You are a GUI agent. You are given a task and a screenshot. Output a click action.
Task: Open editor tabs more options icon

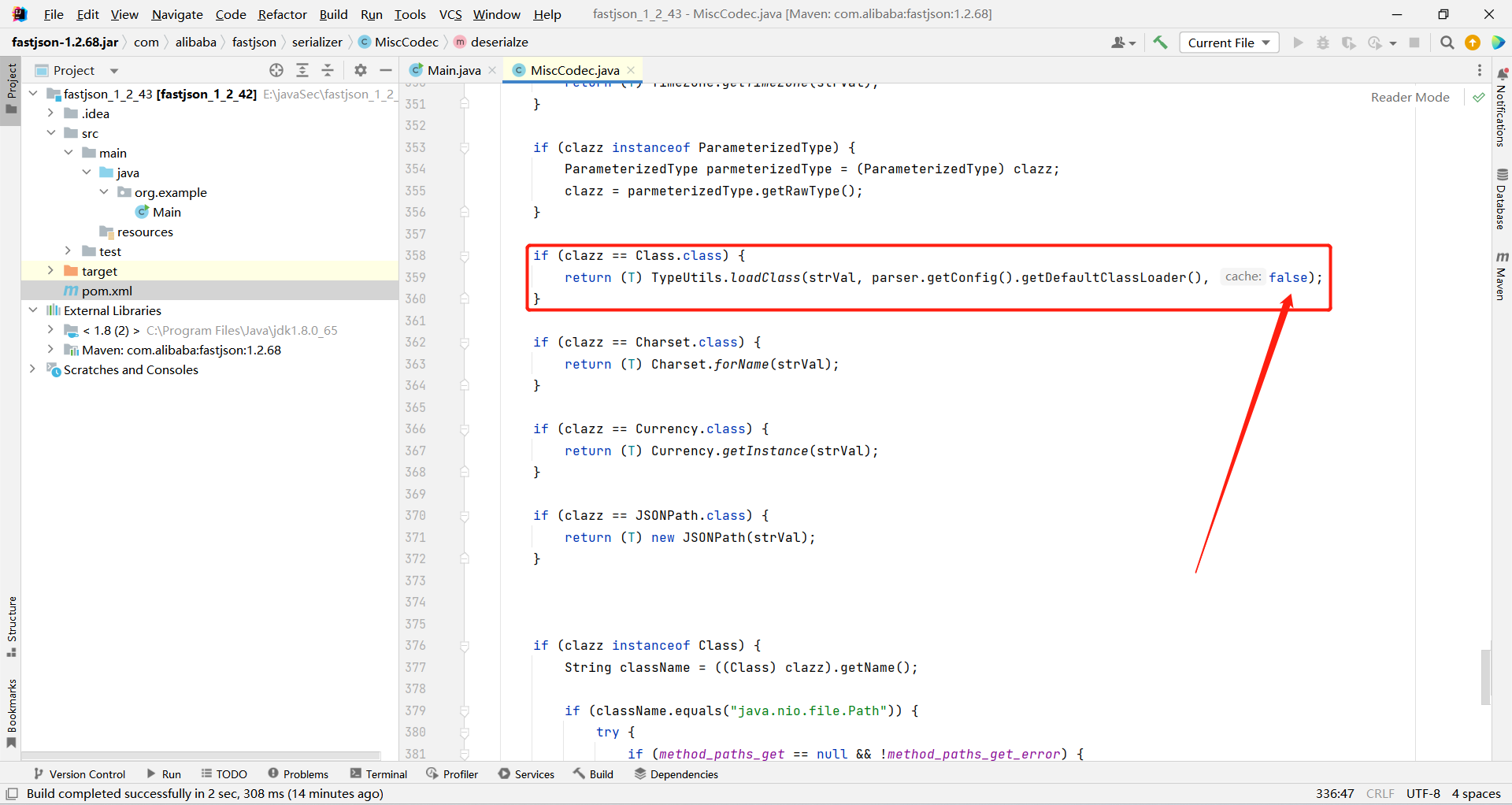(x=1480, y=70)
